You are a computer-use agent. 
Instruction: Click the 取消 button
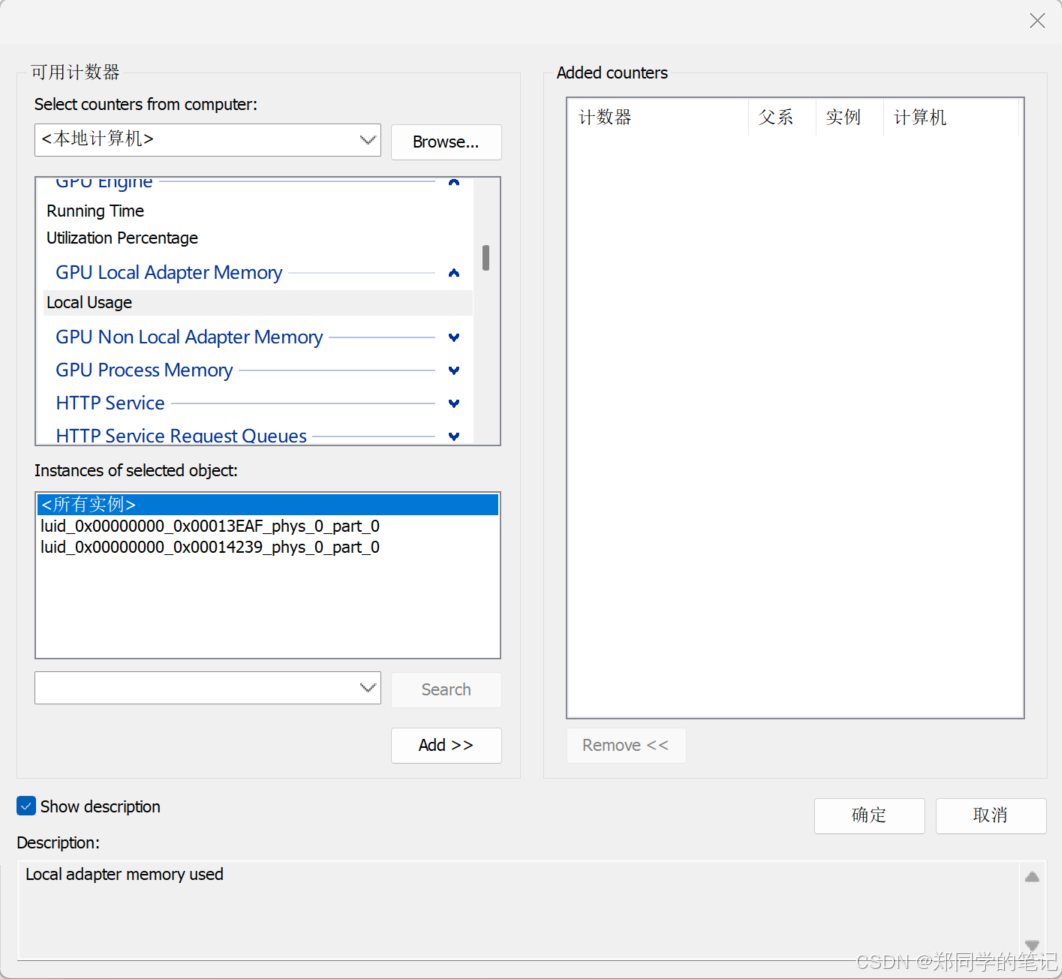coord(990,815)
